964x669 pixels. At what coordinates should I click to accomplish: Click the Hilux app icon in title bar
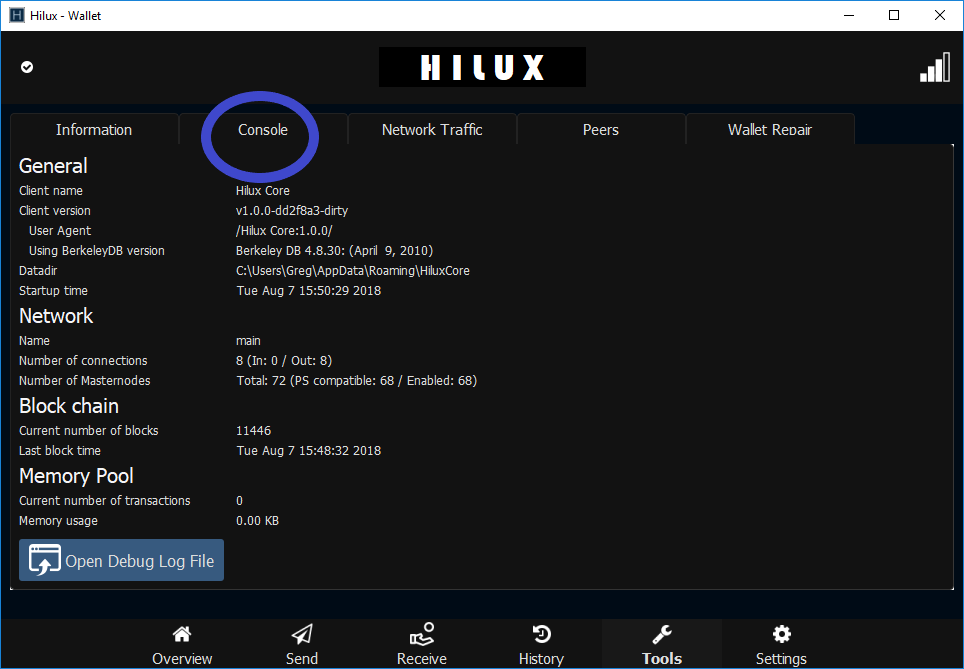[17, 15]
